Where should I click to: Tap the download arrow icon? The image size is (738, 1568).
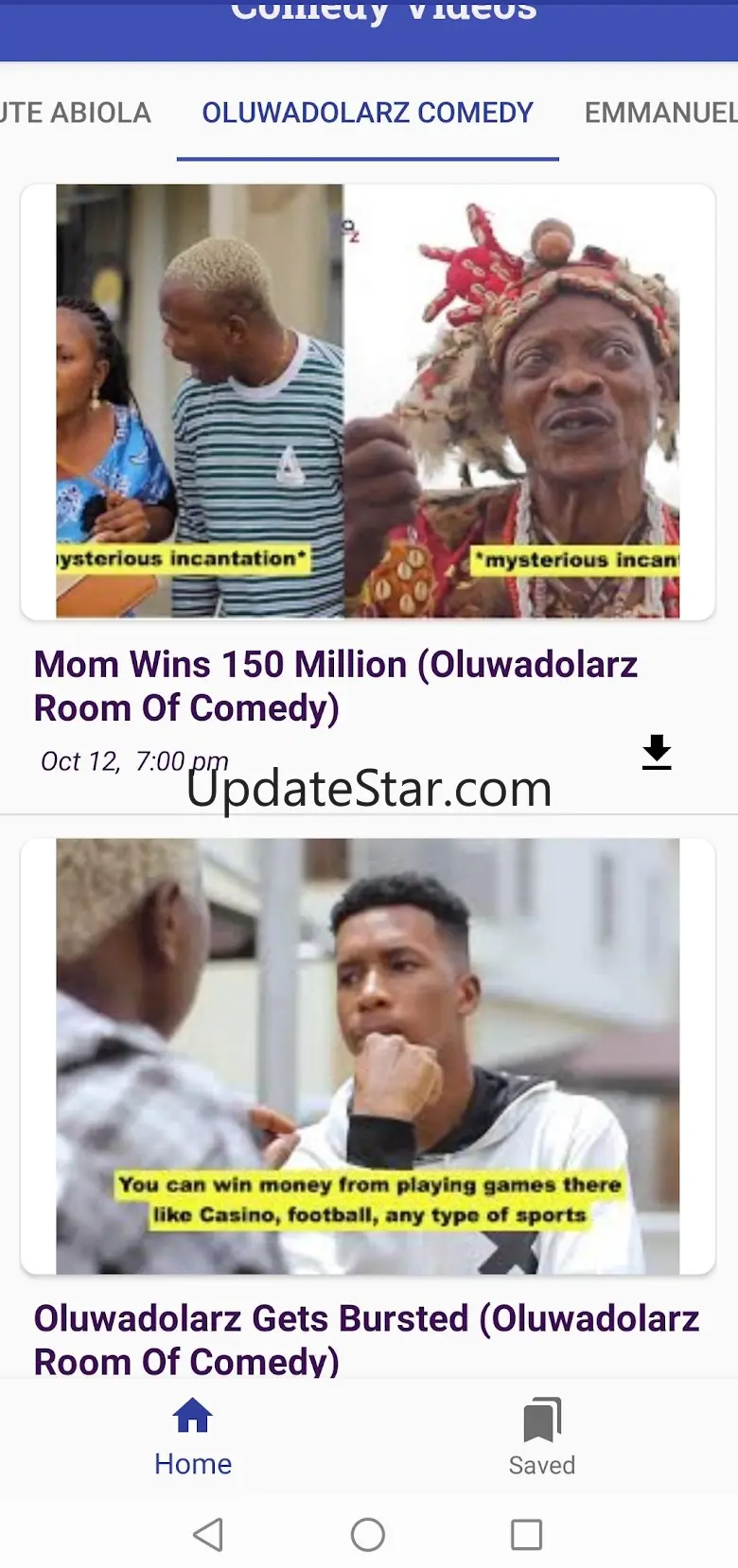657,752
